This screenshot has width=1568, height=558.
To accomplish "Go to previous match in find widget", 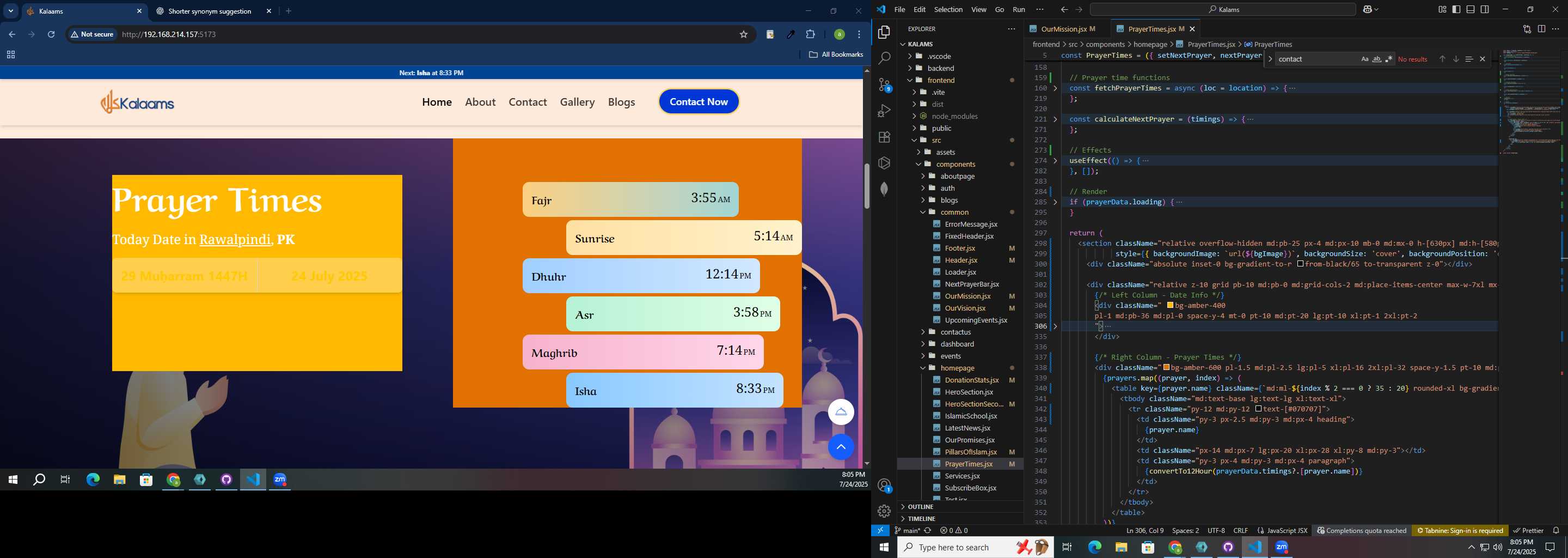I will click(x=1442, y=59).
